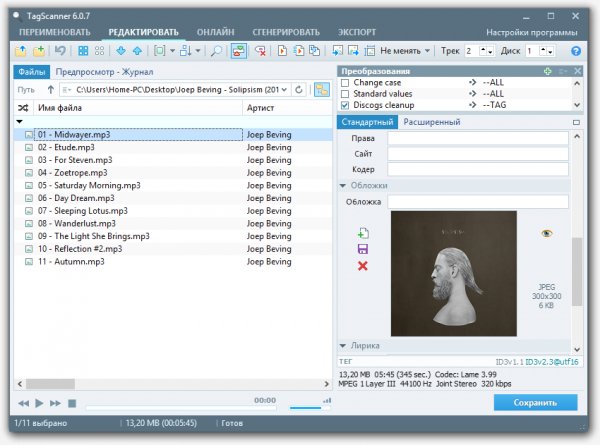Viewport: 600px width, 445px height.
Task: Move file down with the blue down arrow
Action: pos(121,51)
